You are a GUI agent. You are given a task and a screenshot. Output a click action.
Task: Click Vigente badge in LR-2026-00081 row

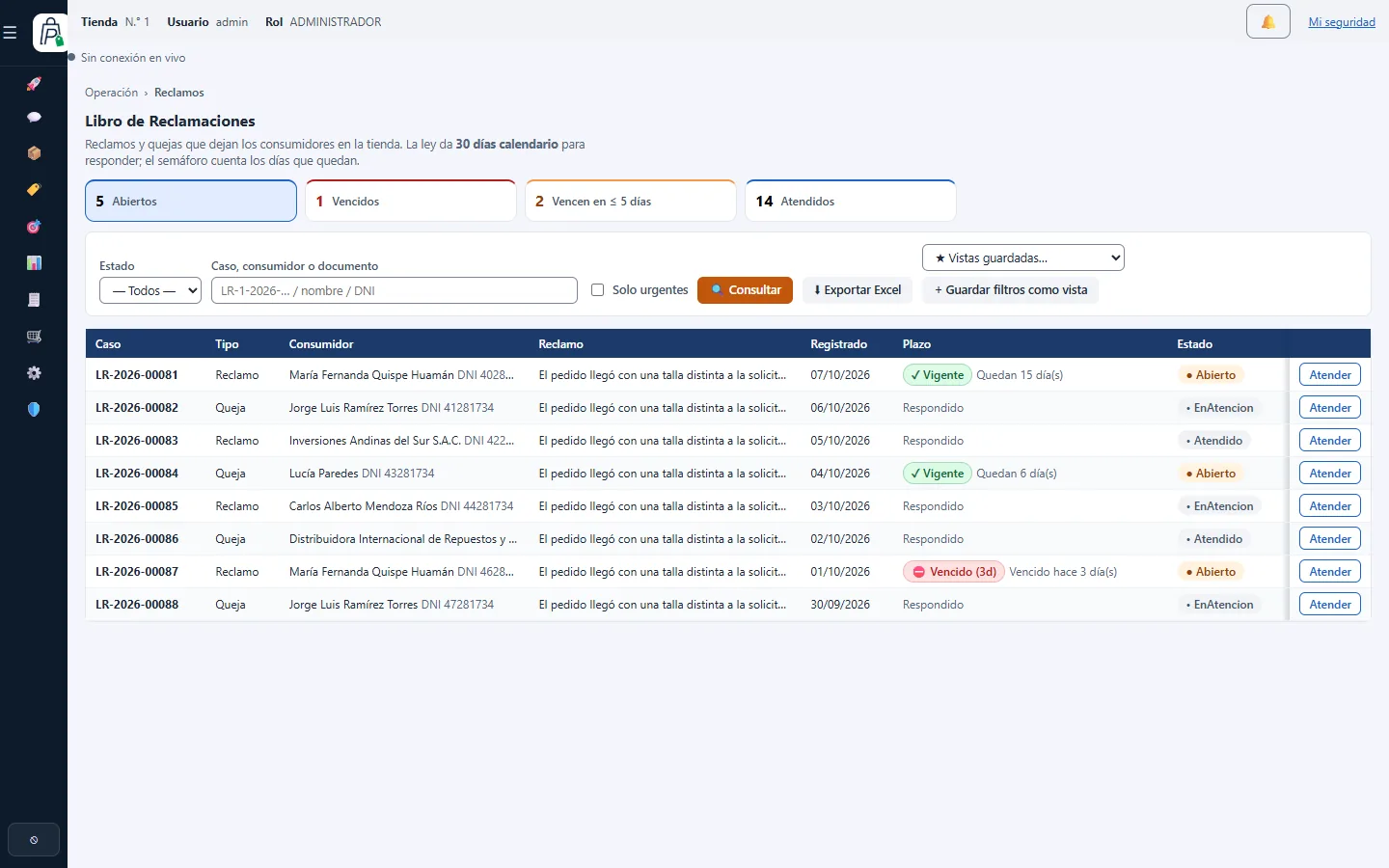point(938,375)
